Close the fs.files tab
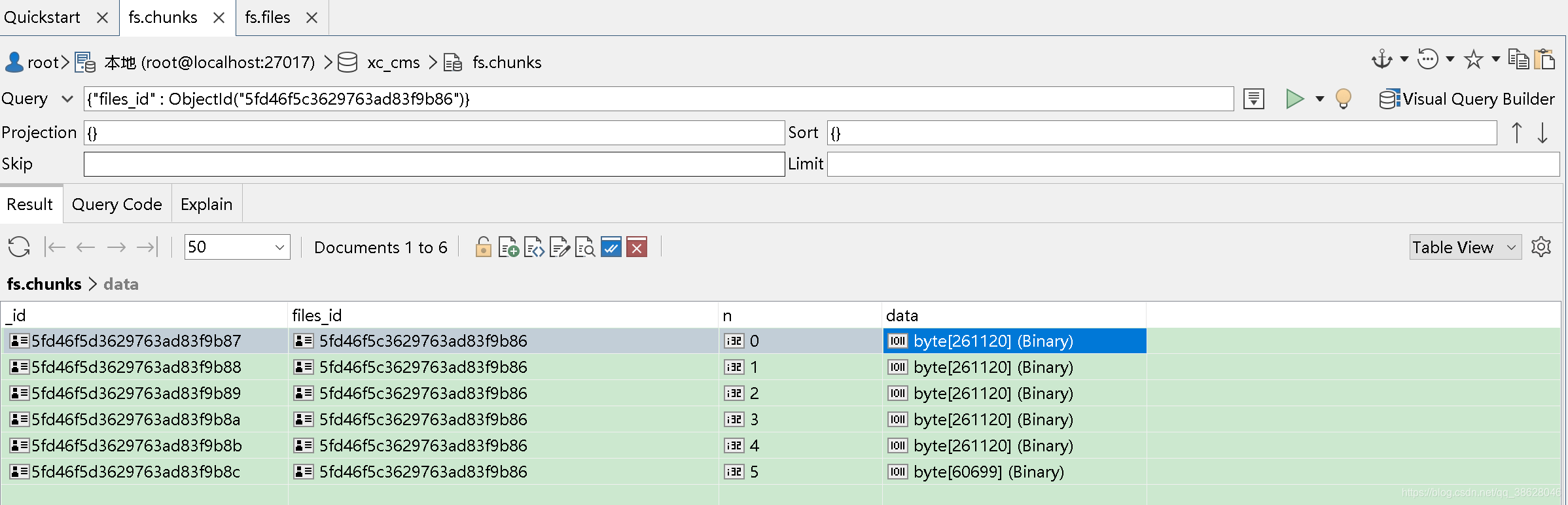This screenshot has width=1568, height=505. click(x=312, y=18)
